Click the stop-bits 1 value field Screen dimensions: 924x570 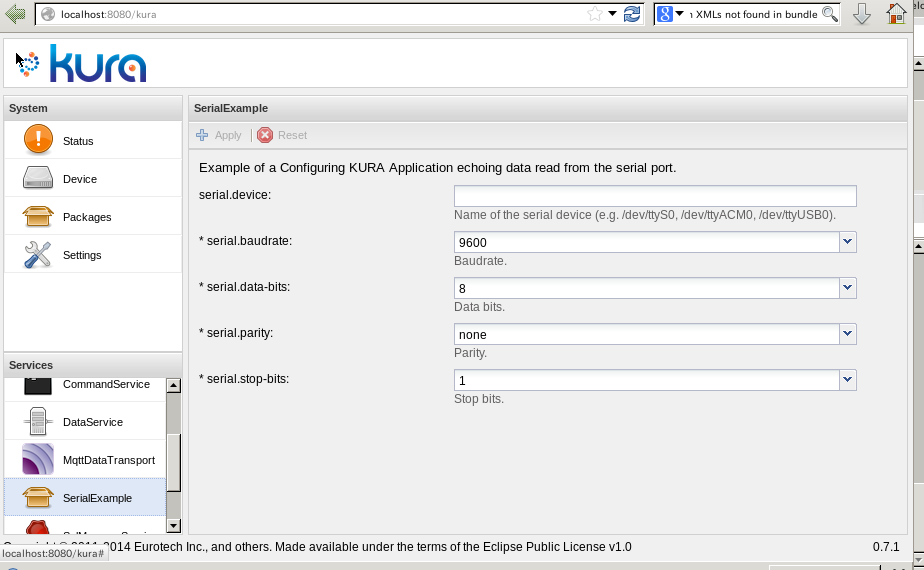pos(646,380)
